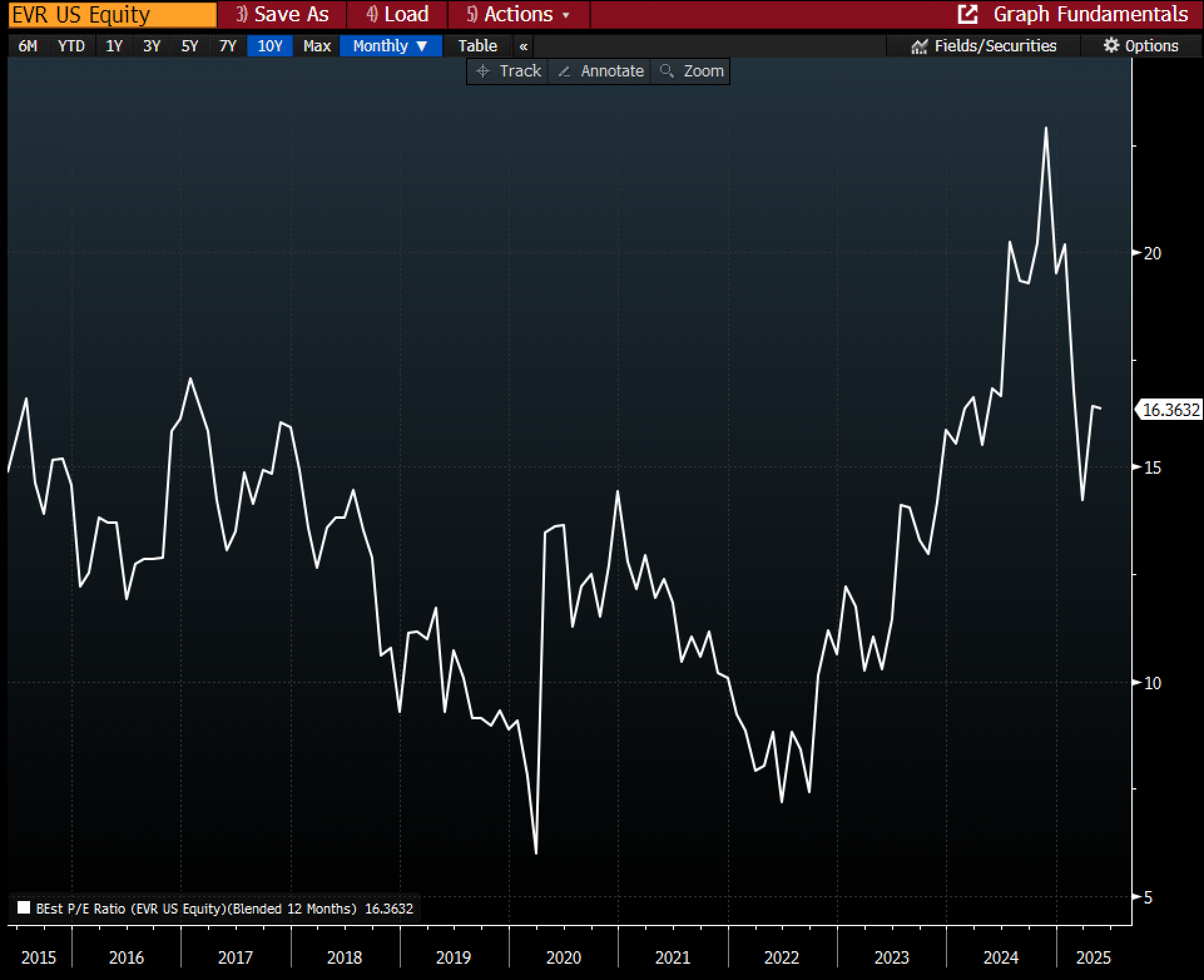Click the 5 y-axis label
This screenshot has width=1204, height=980.
pos(1148,898)
